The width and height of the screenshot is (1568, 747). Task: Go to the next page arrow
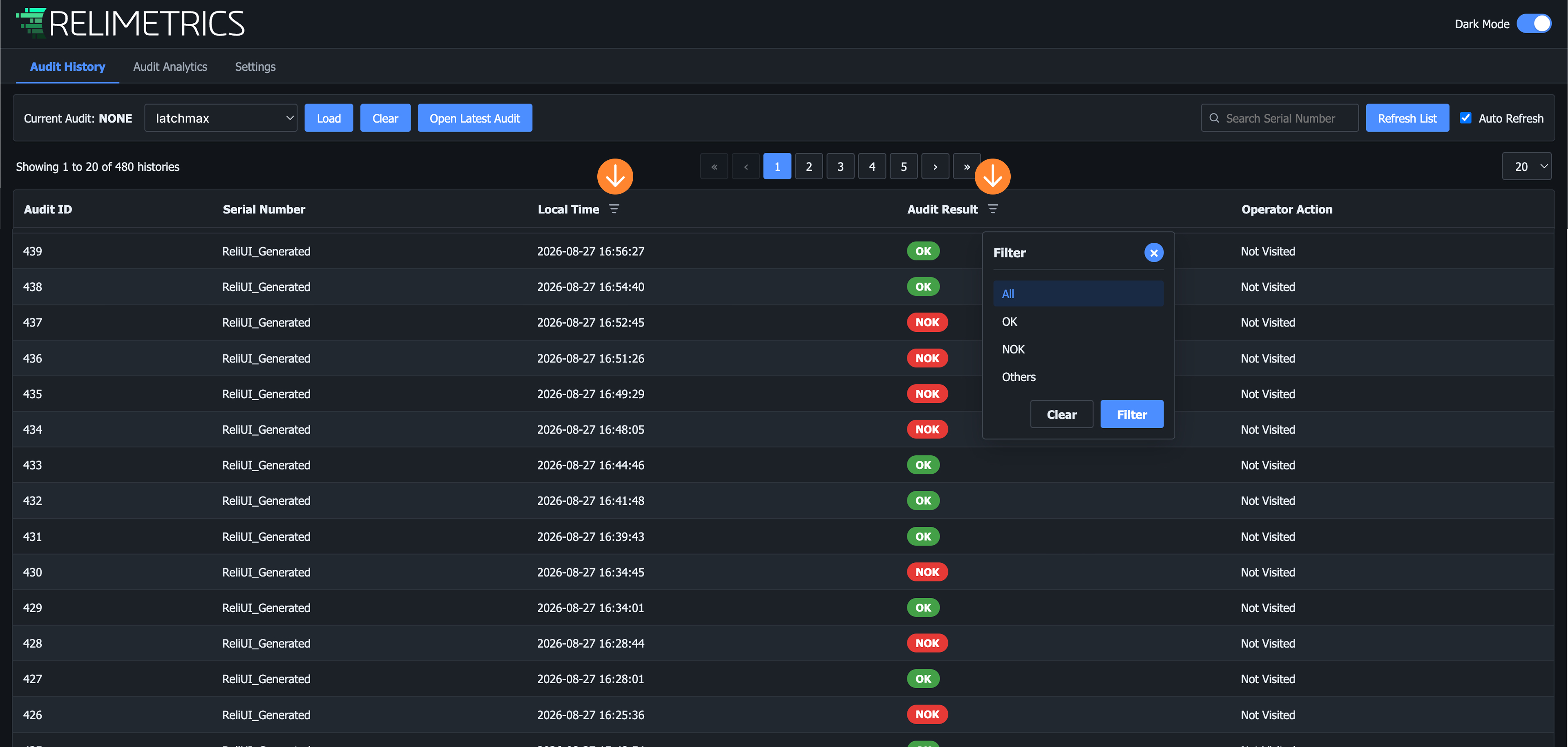click(x=936, y=166)
